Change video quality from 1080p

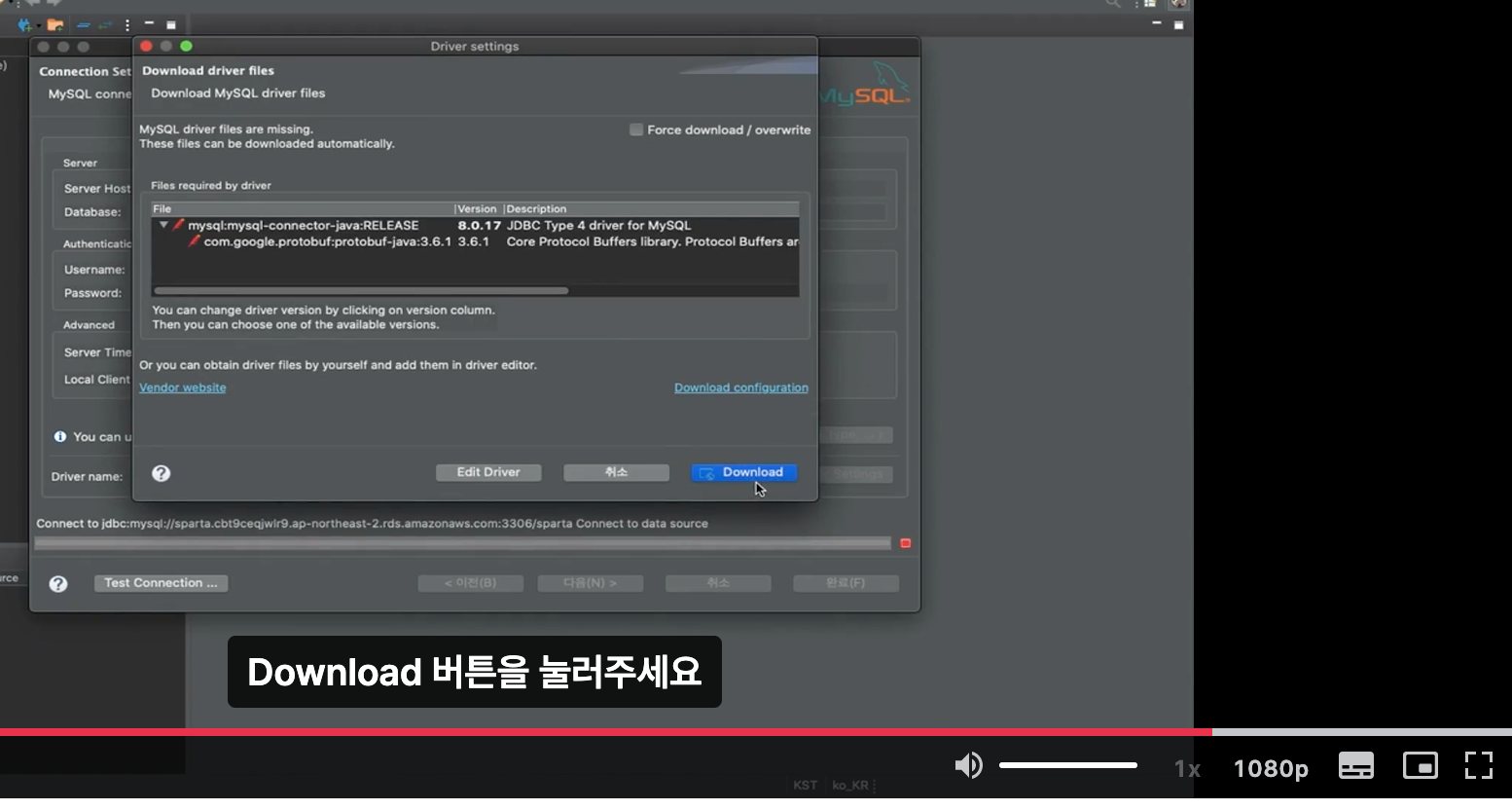(x=1271, y=769)
